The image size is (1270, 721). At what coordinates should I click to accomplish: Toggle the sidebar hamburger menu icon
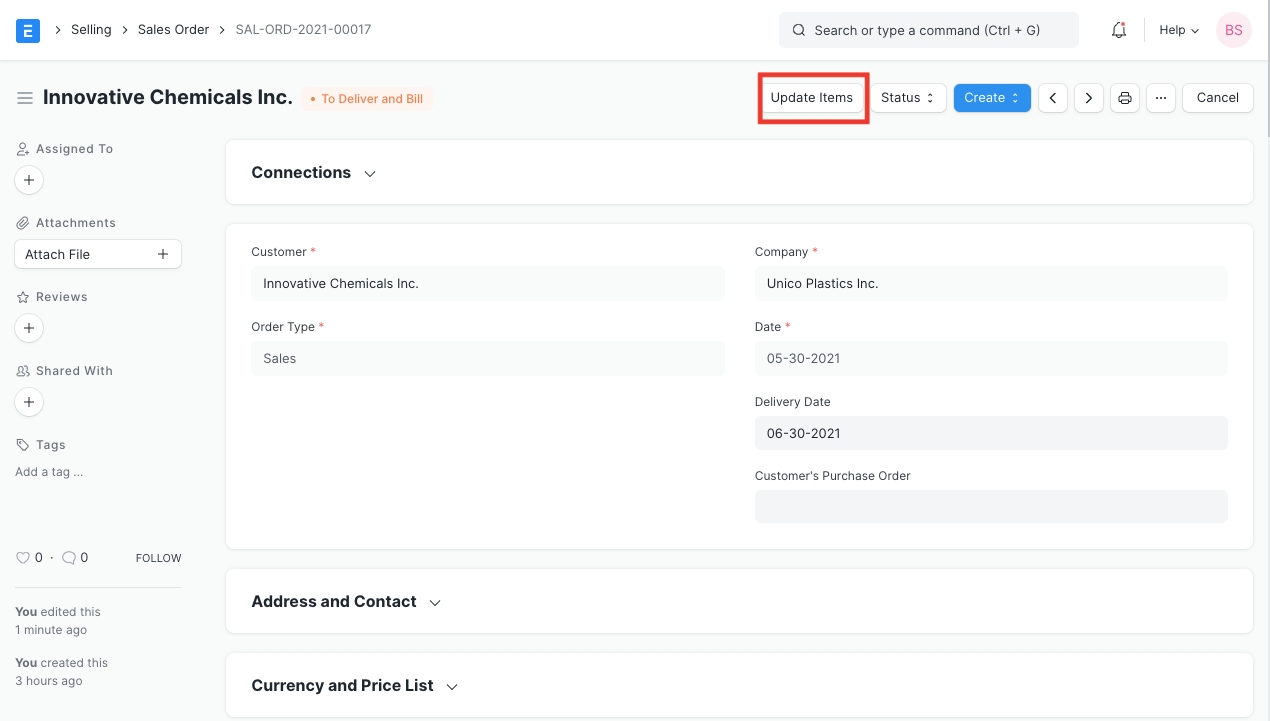pyautogui.click(x=25, y=98)
